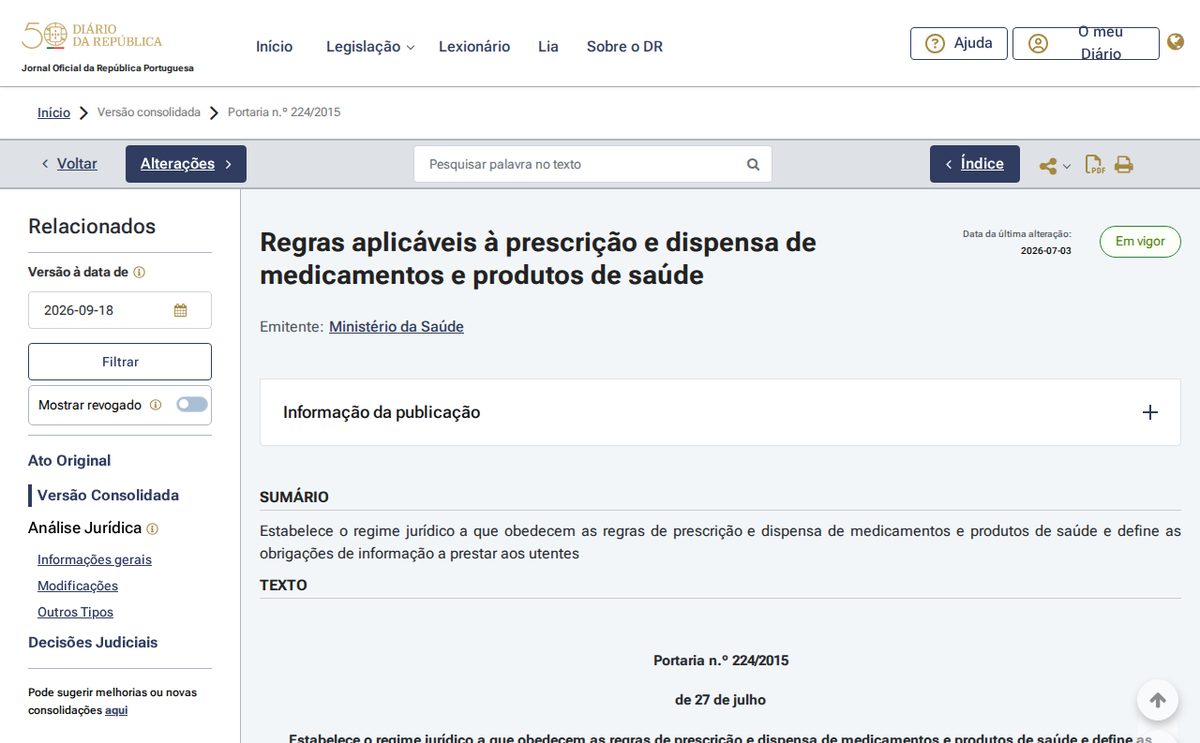Click Versão consolidada breadcrumb text
The width and height of the screenshot is (1200, 743).
pyautogui.click(x=149, y=113)
